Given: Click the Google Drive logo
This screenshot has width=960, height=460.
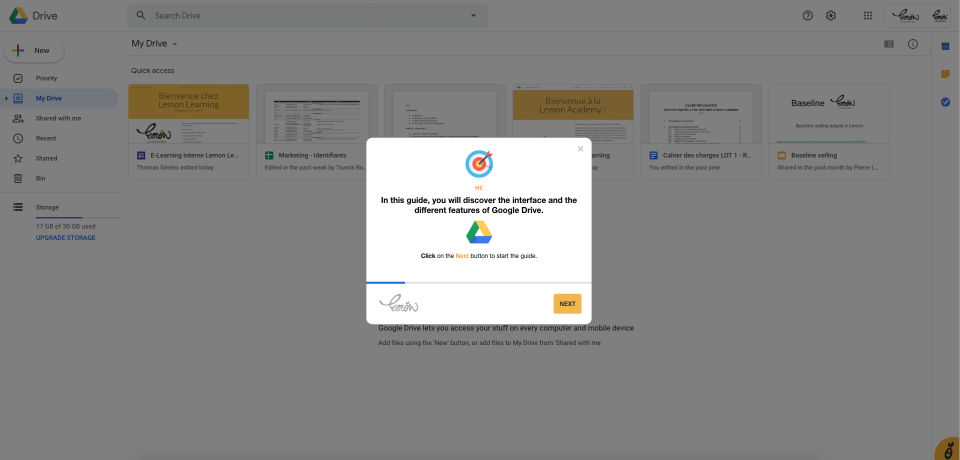Looking at the screenshot, I should 18,16.
